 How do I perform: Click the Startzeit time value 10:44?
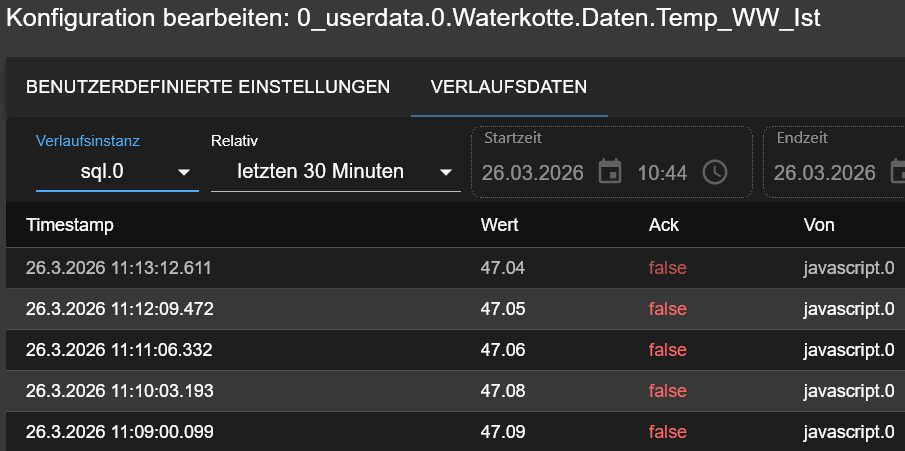pos(662,172)
